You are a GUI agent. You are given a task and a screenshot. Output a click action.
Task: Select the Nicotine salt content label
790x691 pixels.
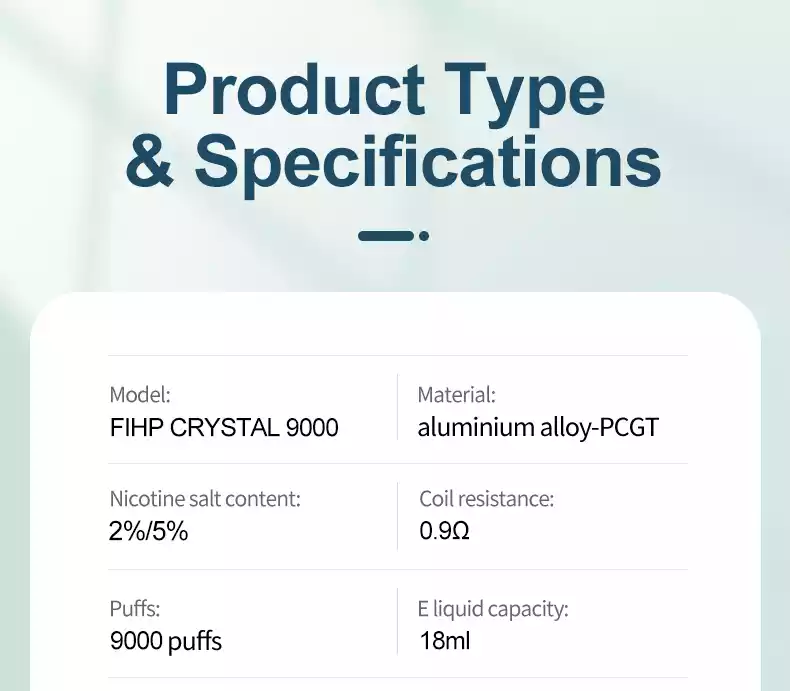tap(205, 499)
